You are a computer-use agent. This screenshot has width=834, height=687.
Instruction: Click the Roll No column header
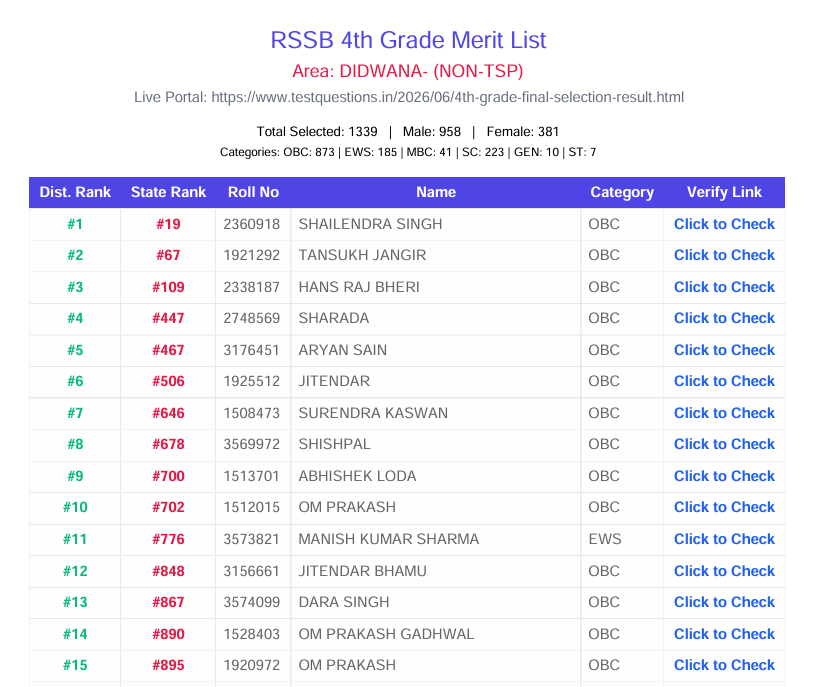(253, 192)
